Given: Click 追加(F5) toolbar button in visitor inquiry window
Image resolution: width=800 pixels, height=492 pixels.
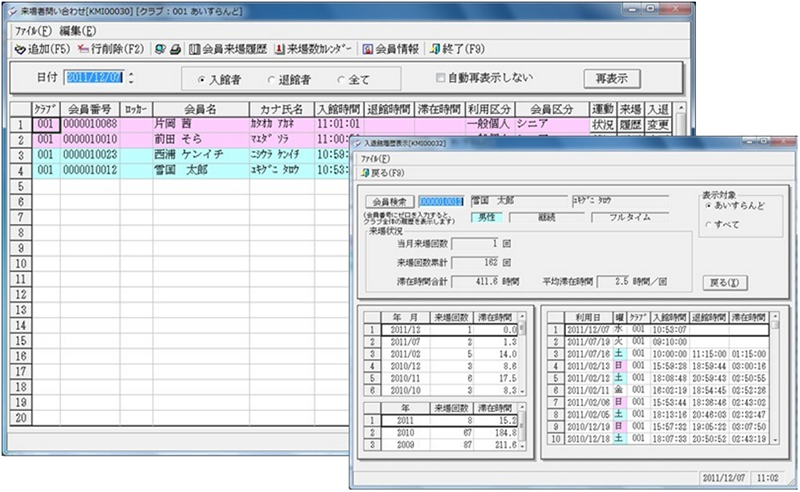Looking at the screenshot, I should click(x=42, y=49).
